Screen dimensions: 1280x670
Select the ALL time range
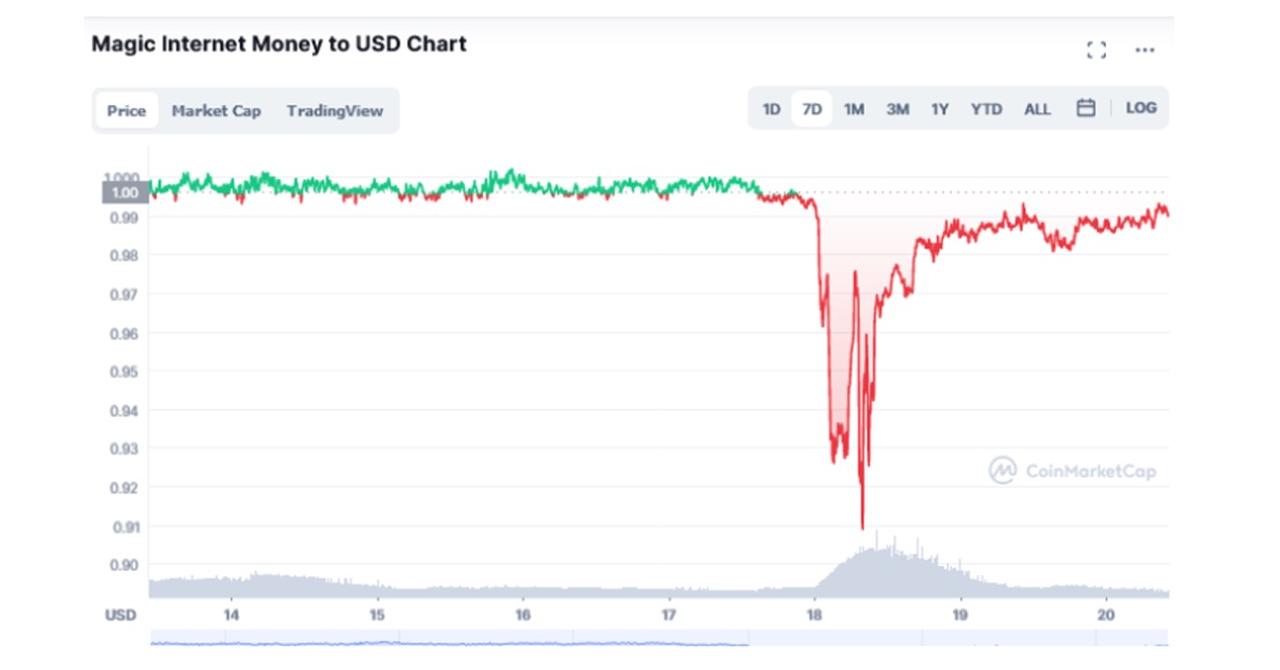(x=1036, y=108)
